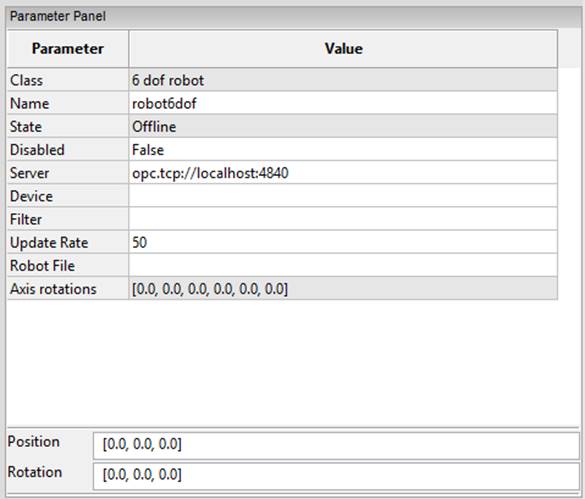Select the 'Update Rate' parameter label
The width and height of the screenshot is (585, 499).
(68, 242)
